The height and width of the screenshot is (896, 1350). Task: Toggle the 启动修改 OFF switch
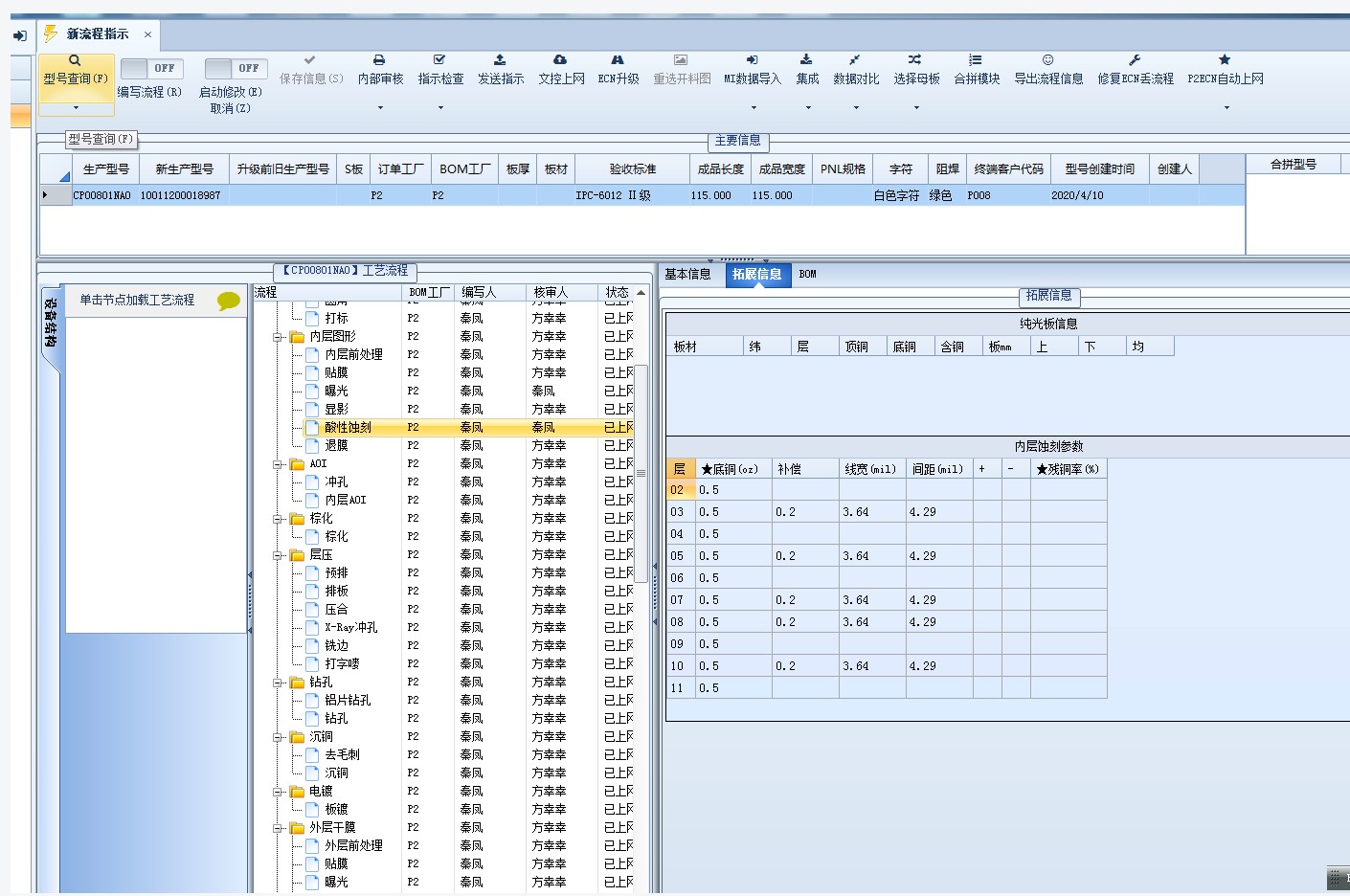tap(236, 68)
